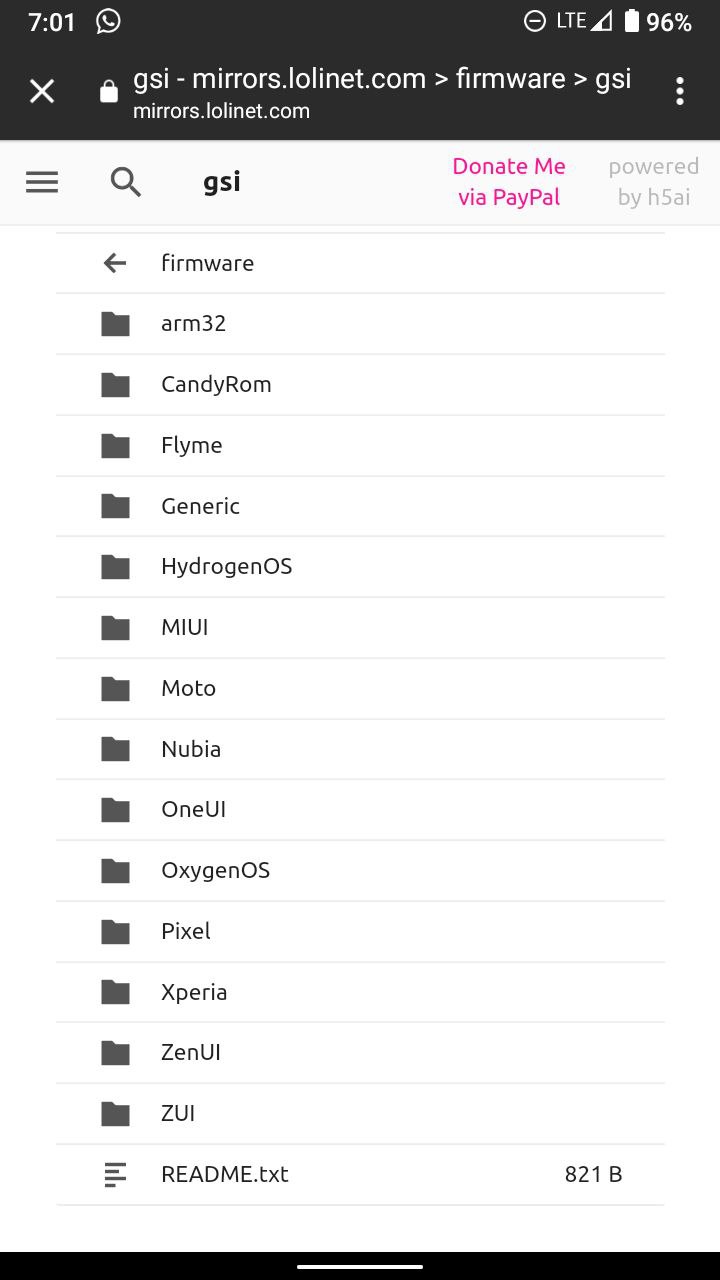Open the browser three-dot overflow menu

(680, 91)
